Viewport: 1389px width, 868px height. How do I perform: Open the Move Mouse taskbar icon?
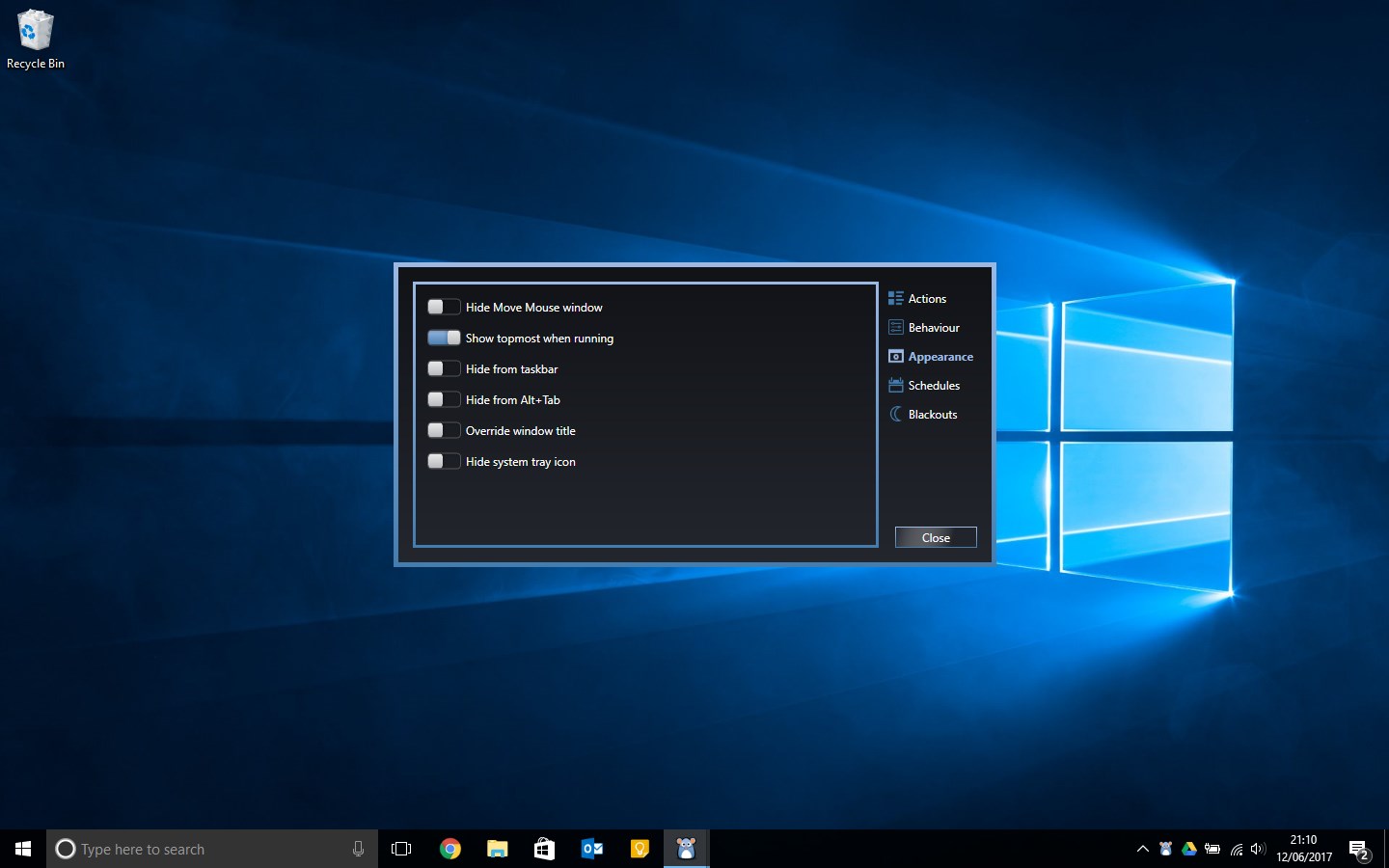click(x=686, y=849)
